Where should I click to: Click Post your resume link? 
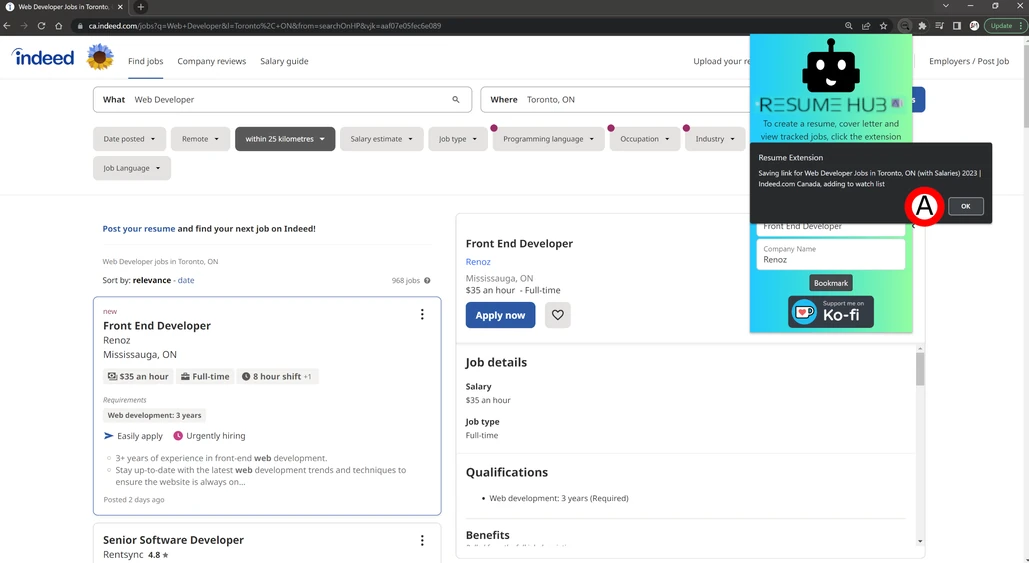[x=138, y=228]
